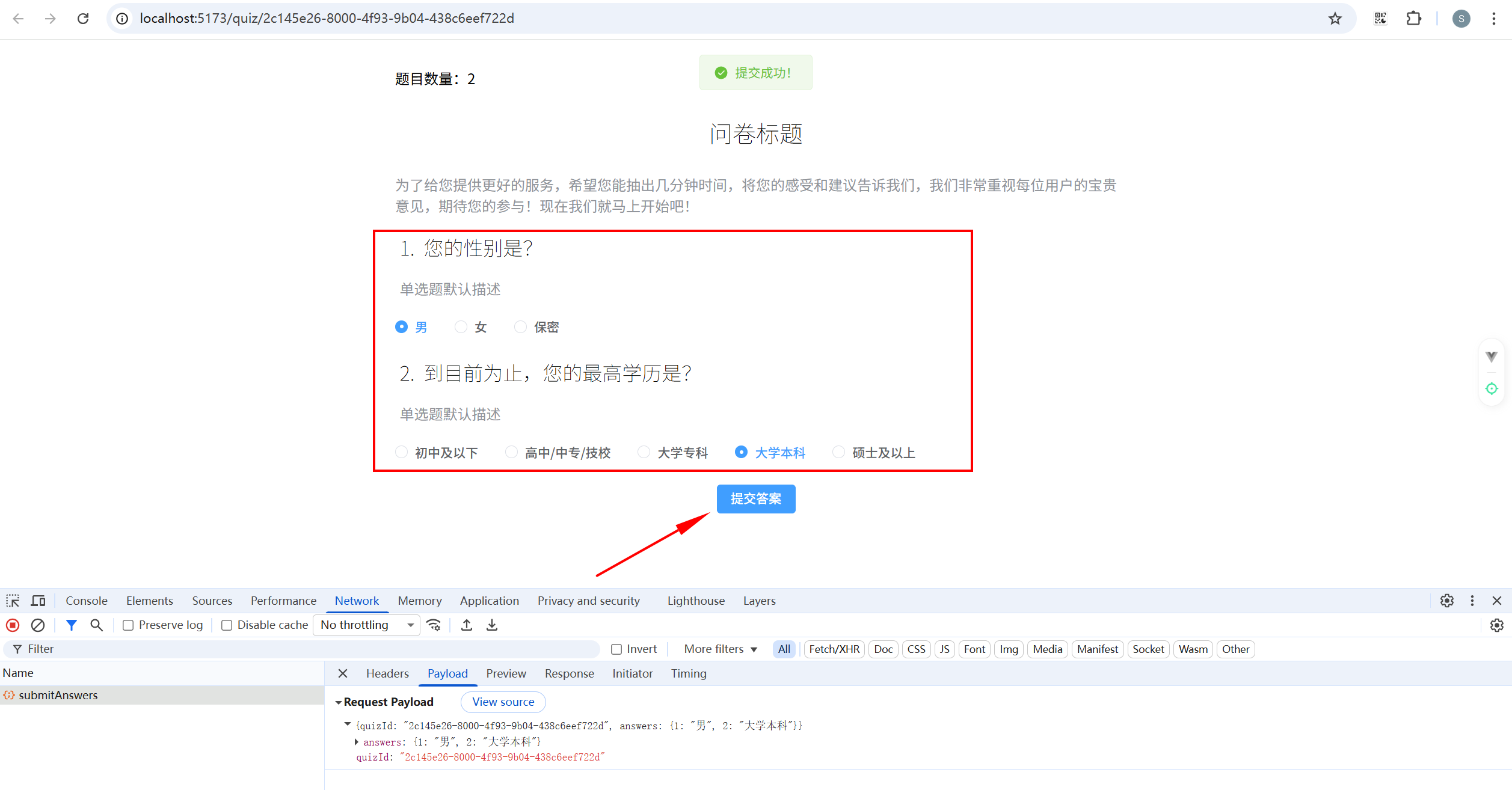Screen dimensions: 1512x790
Task: Click the record network log icon
Action: [13, 625]
